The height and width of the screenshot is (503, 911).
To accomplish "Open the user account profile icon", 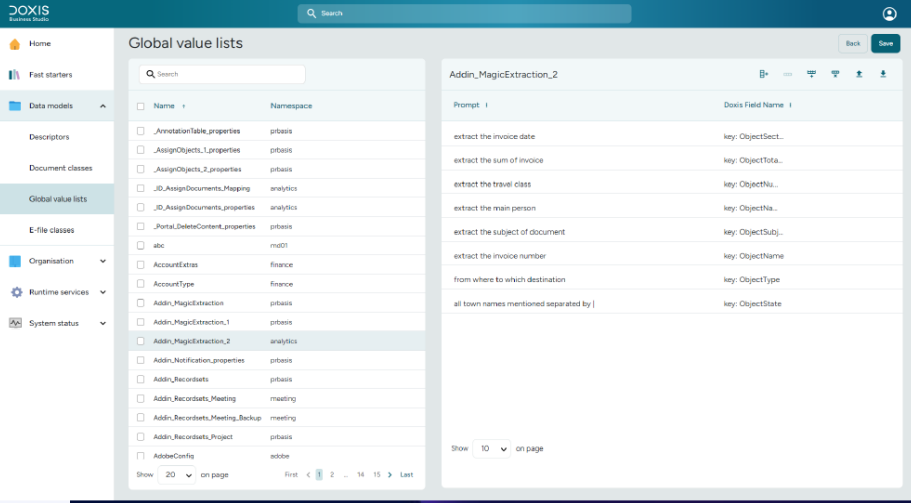I will [889, 13].
